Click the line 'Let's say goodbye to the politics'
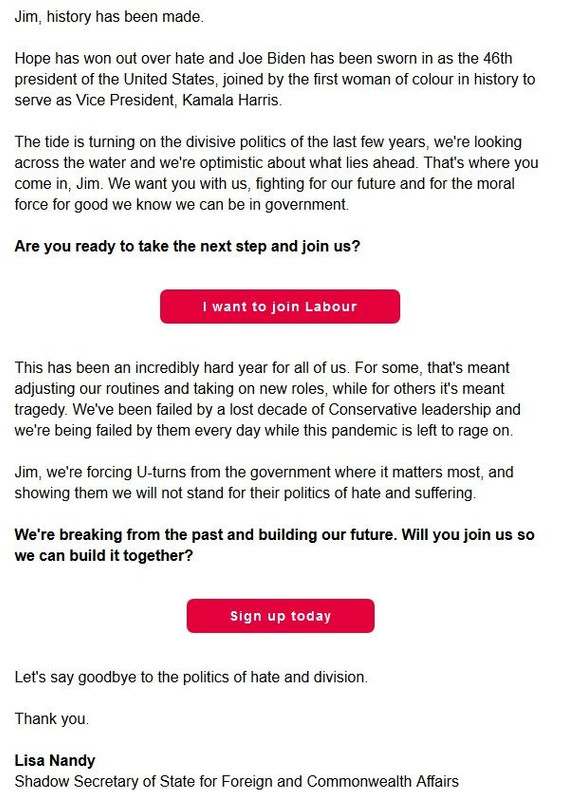This screenshot has height=800, width=567. (x=191, y=678)
